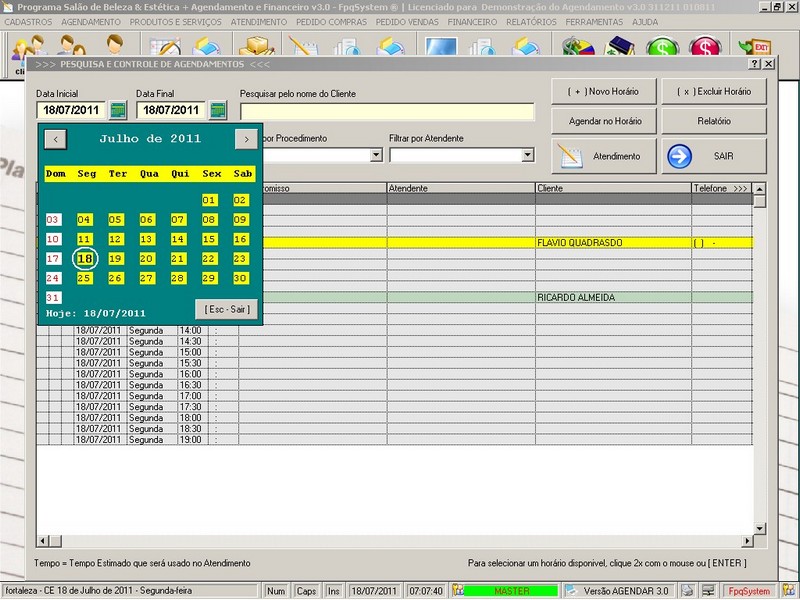
Task: Click the EXIT door icon in toolbar
Action: coord(755,49)
